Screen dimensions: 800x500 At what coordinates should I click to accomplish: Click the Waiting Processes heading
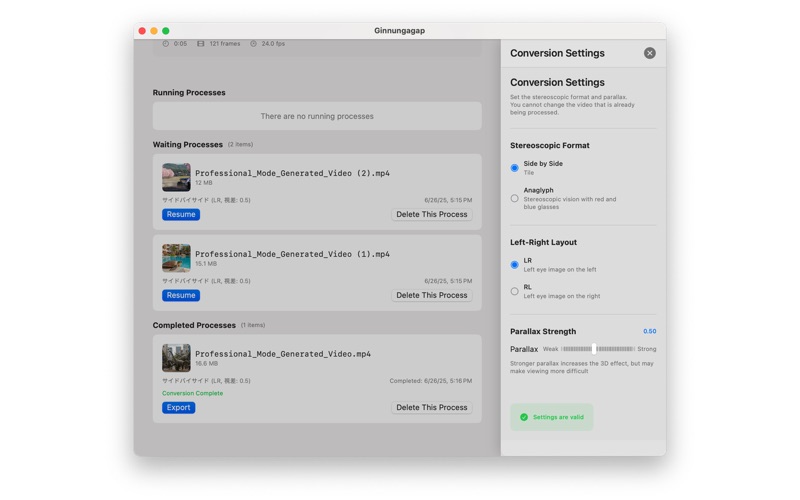pos(188,145)
